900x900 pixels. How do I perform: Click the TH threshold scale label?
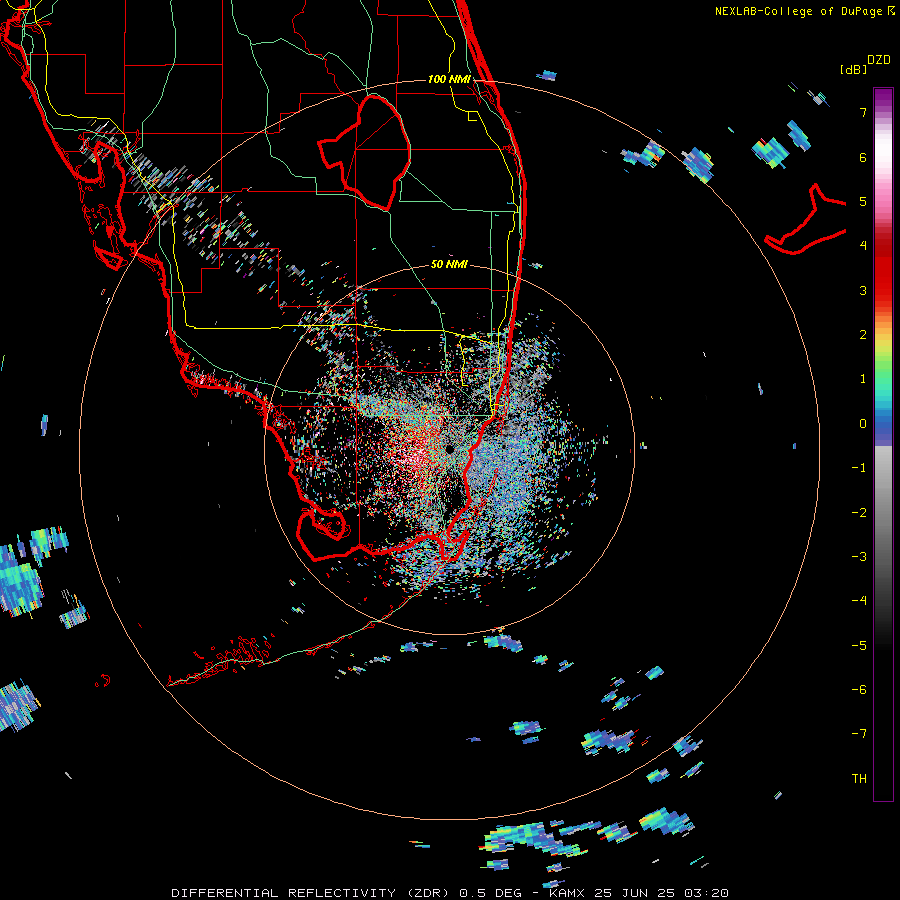[859, 778]
